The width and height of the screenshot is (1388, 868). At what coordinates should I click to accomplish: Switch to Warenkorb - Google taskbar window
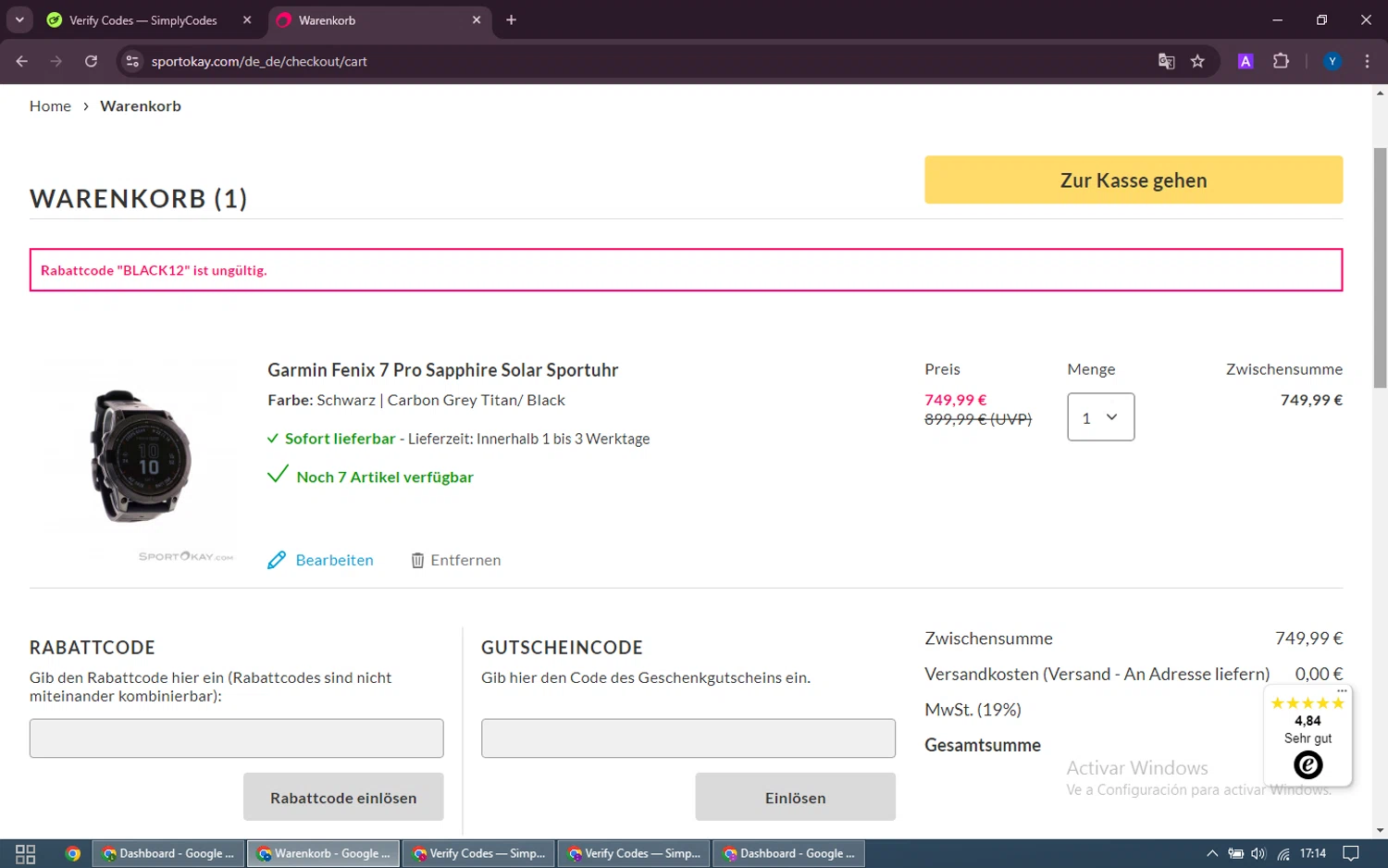click(x=323, y=853)
